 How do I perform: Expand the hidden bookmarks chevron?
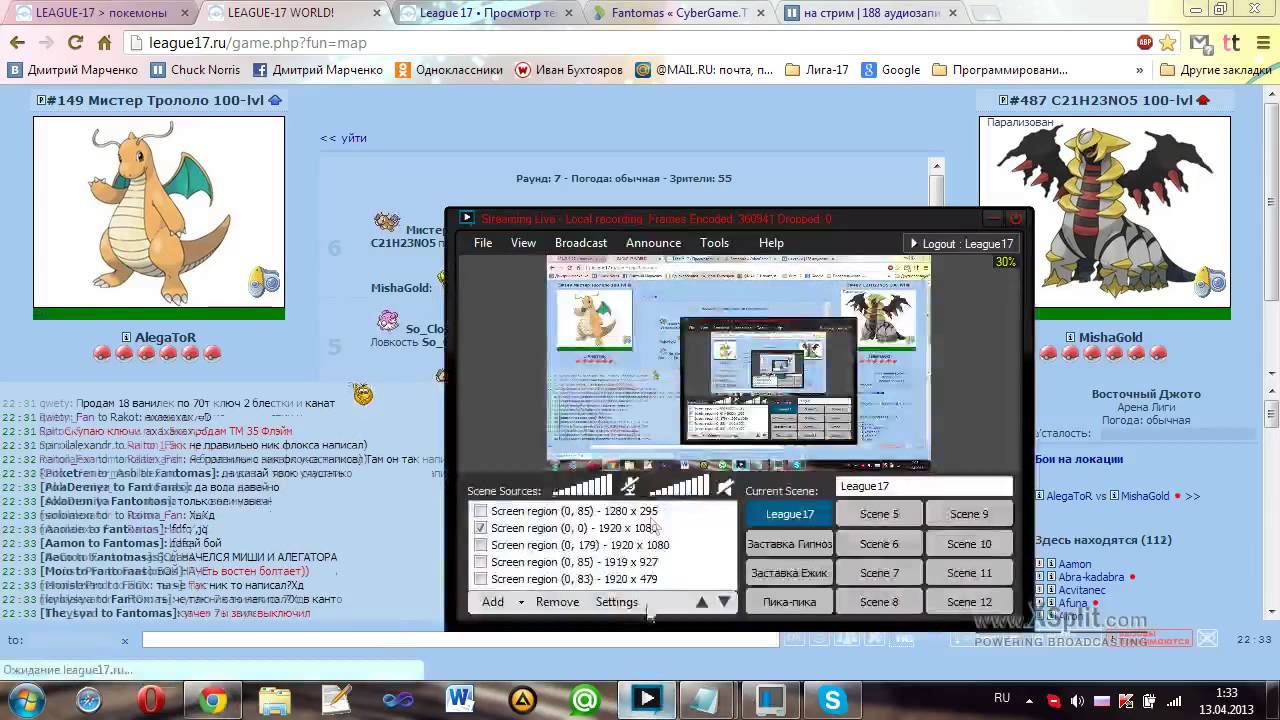pos(1140,70)
